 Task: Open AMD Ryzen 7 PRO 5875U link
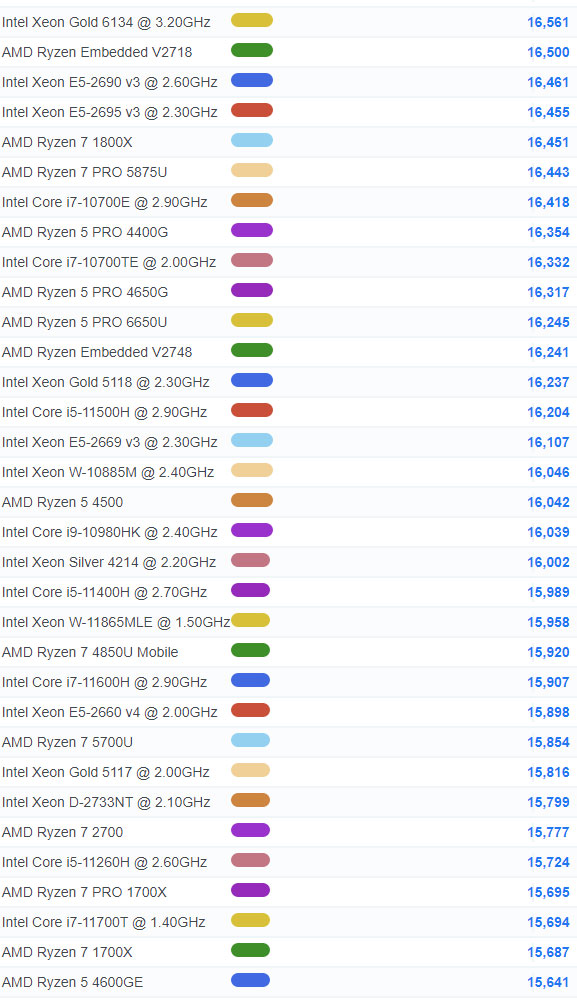84,172
